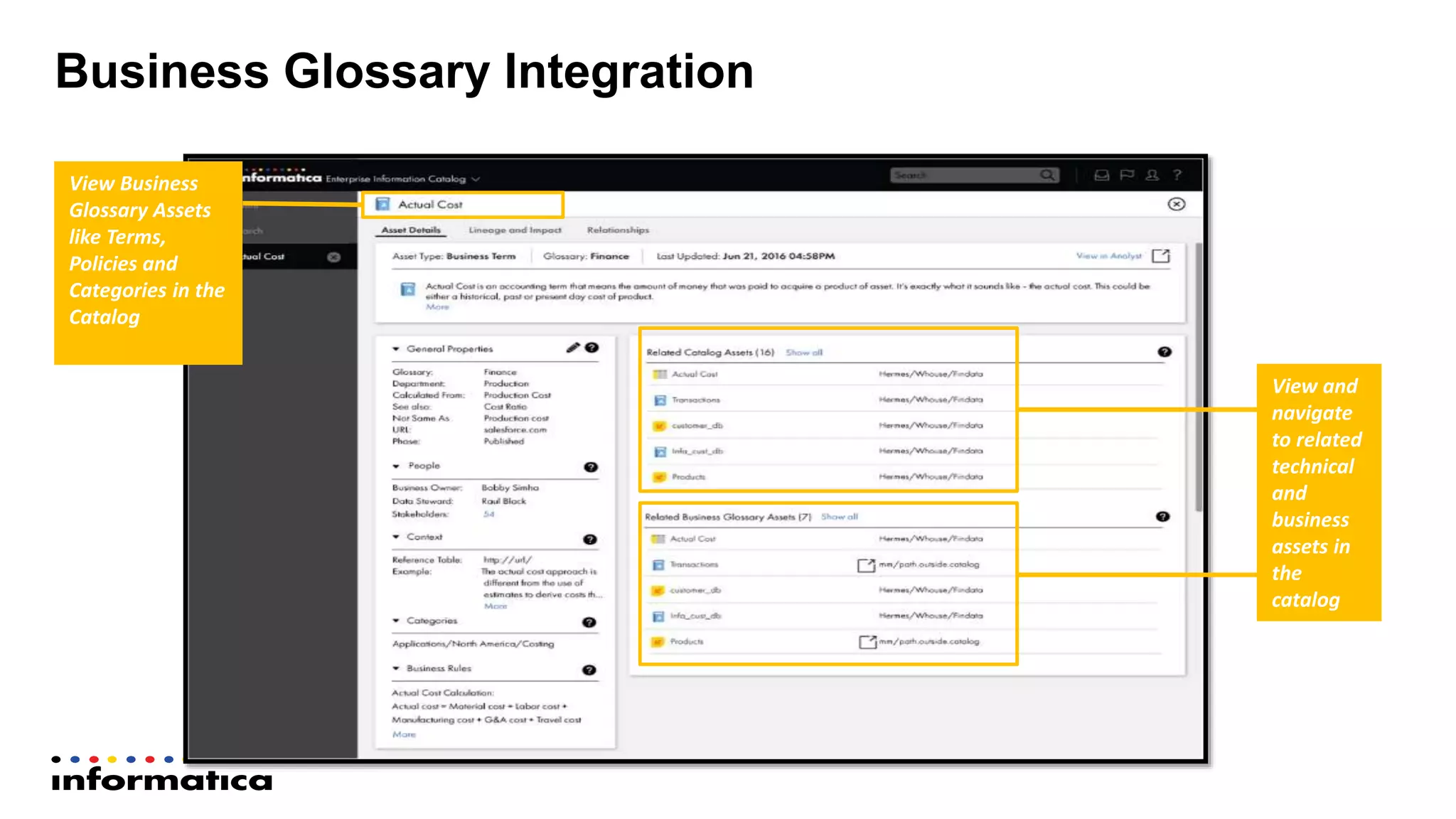
Task: Open the View in Analyst external link icon
Action: point(1161,256)
